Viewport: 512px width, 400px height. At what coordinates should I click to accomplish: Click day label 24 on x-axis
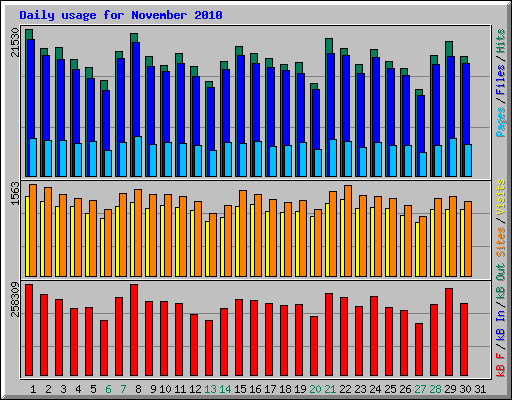[x=375, y=389]
